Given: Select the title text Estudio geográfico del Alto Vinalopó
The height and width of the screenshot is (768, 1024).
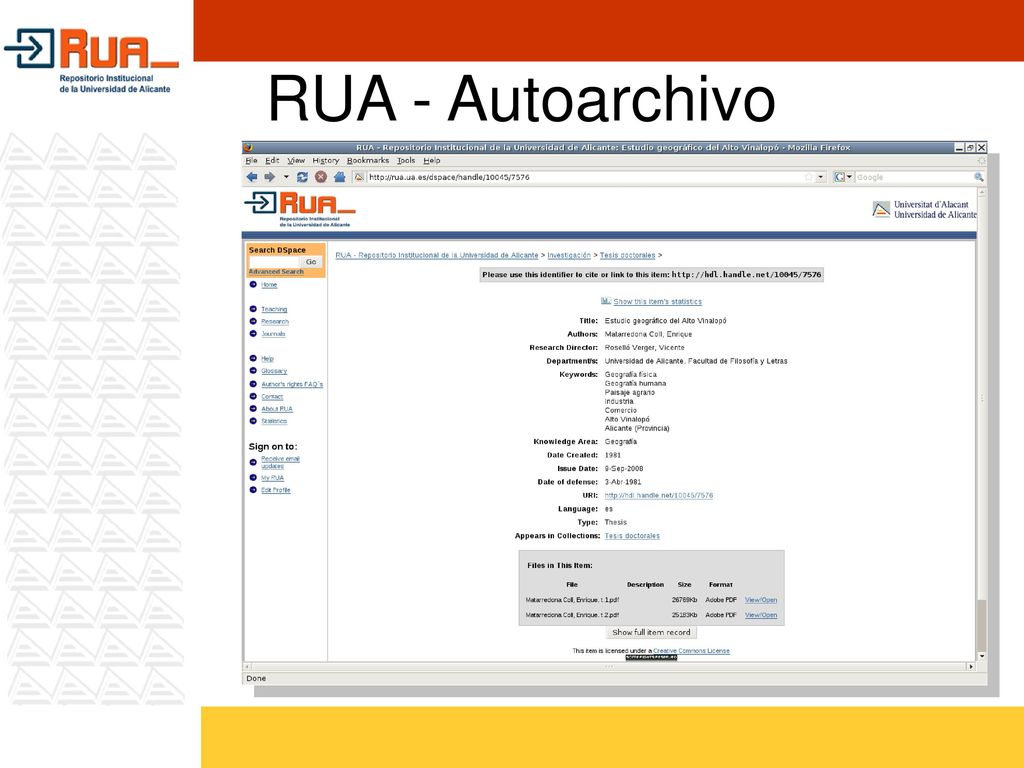Looking at the screenshot, I should [x=665, y=321].
